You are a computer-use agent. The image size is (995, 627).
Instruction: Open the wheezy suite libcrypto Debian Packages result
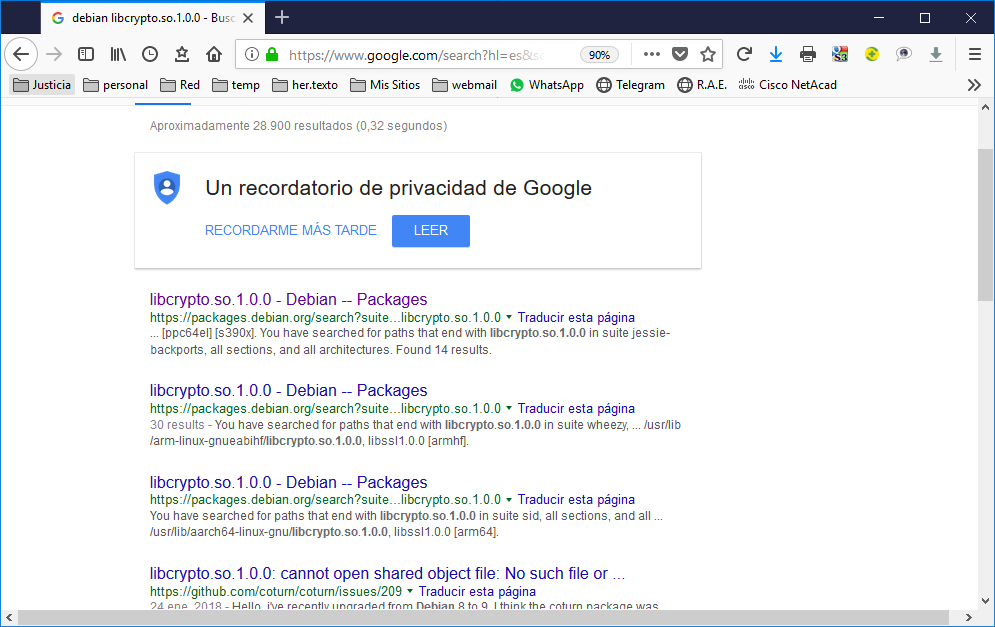tap(289, 390)
